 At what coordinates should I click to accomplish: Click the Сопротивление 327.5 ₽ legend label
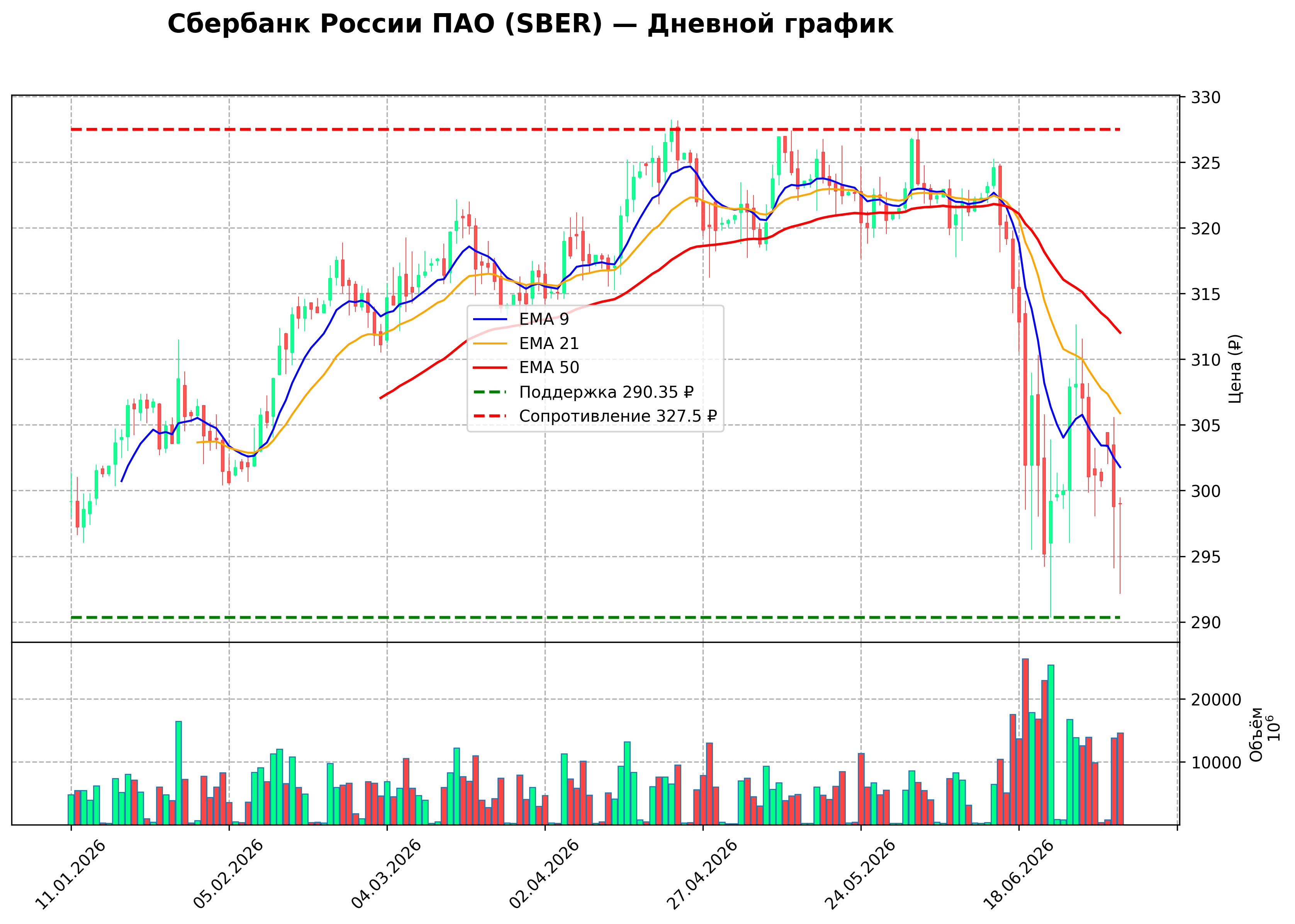(x=618, y=416)
